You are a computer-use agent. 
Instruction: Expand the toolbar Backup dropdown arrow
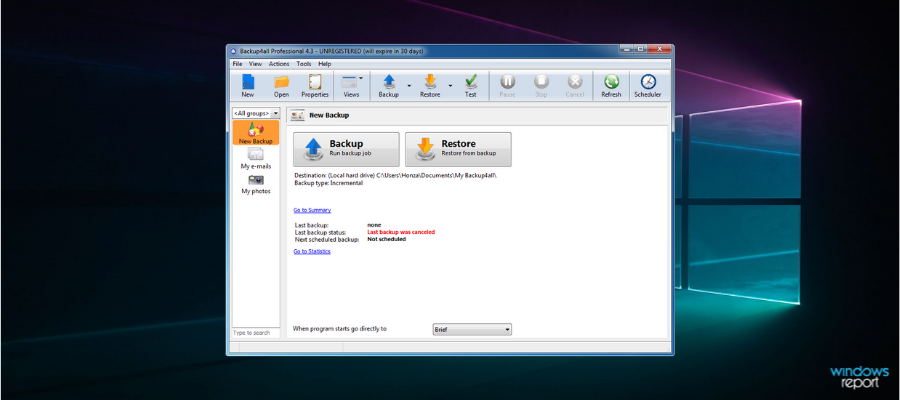click(x=409, y=86)
